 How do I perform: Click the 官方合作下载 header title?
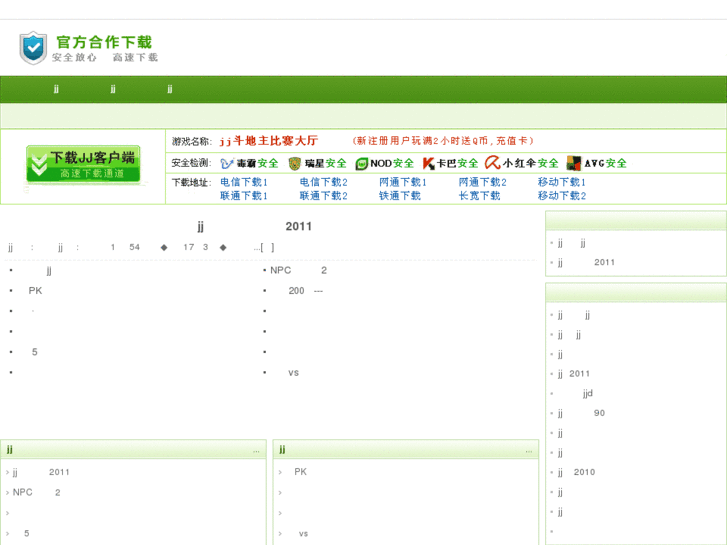(104, 42)
